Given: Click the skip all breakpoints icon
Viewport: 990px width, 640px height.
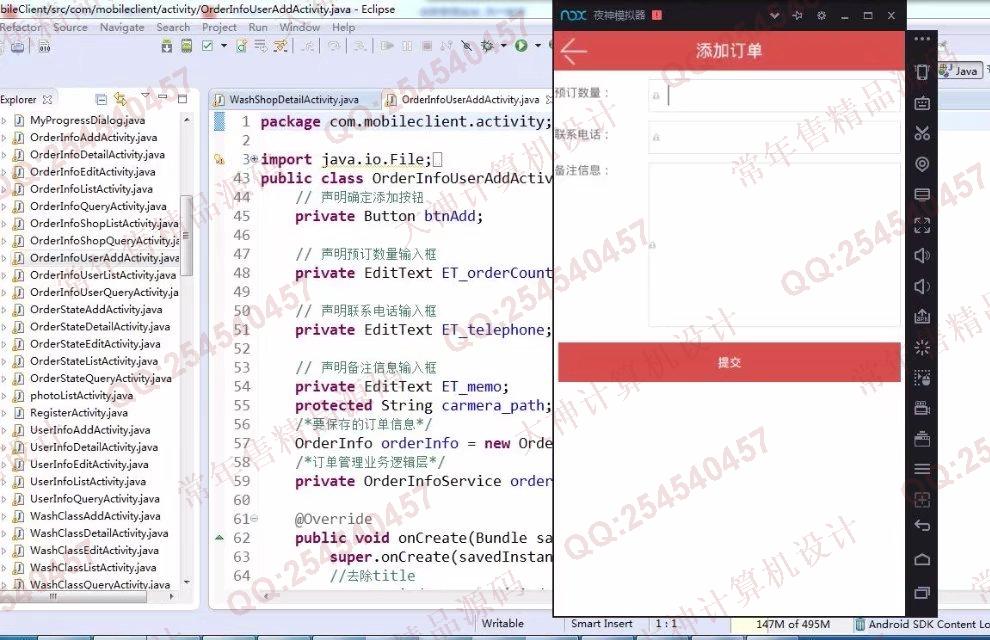Looking at the screenshot, I should (467, 45).
